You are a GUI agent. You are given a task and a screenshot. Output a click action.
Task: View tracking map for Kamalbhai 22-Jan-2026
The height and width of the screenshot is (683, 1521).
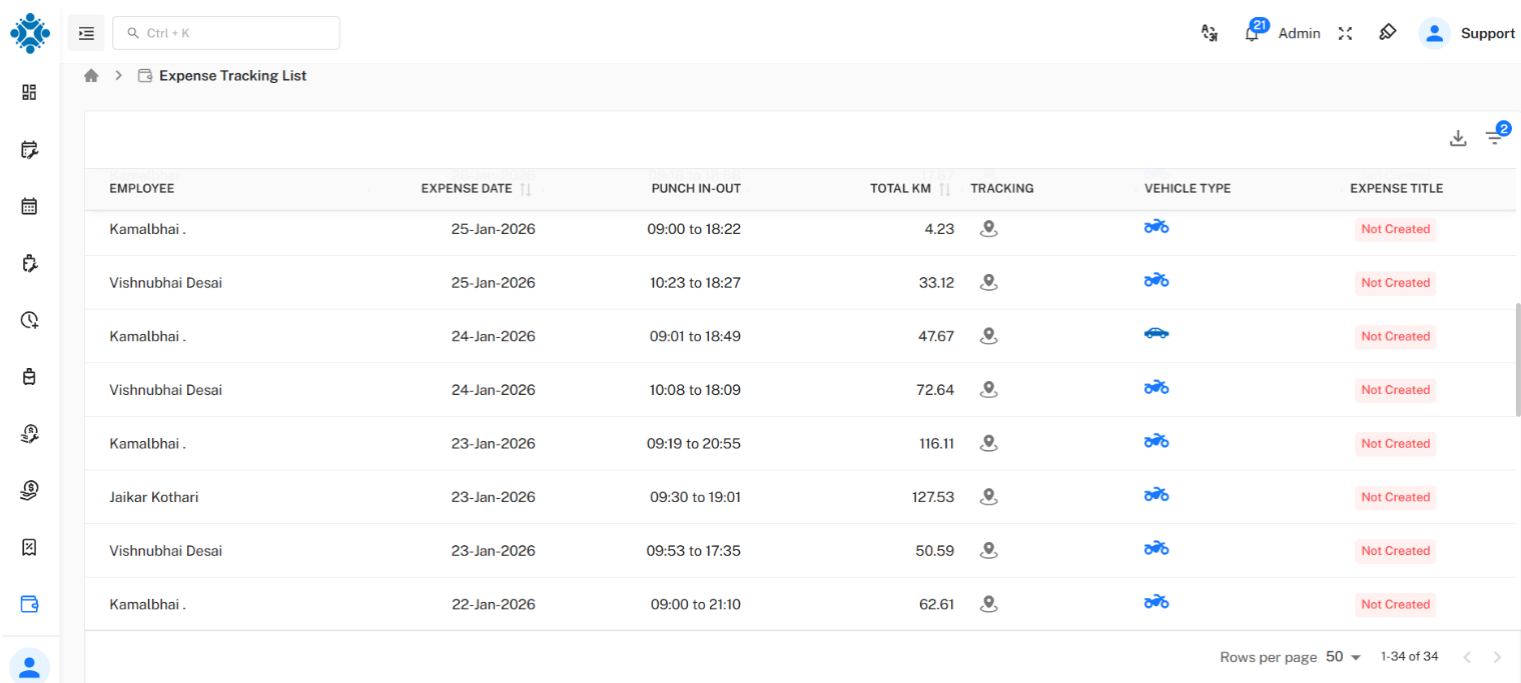[989, 604]
